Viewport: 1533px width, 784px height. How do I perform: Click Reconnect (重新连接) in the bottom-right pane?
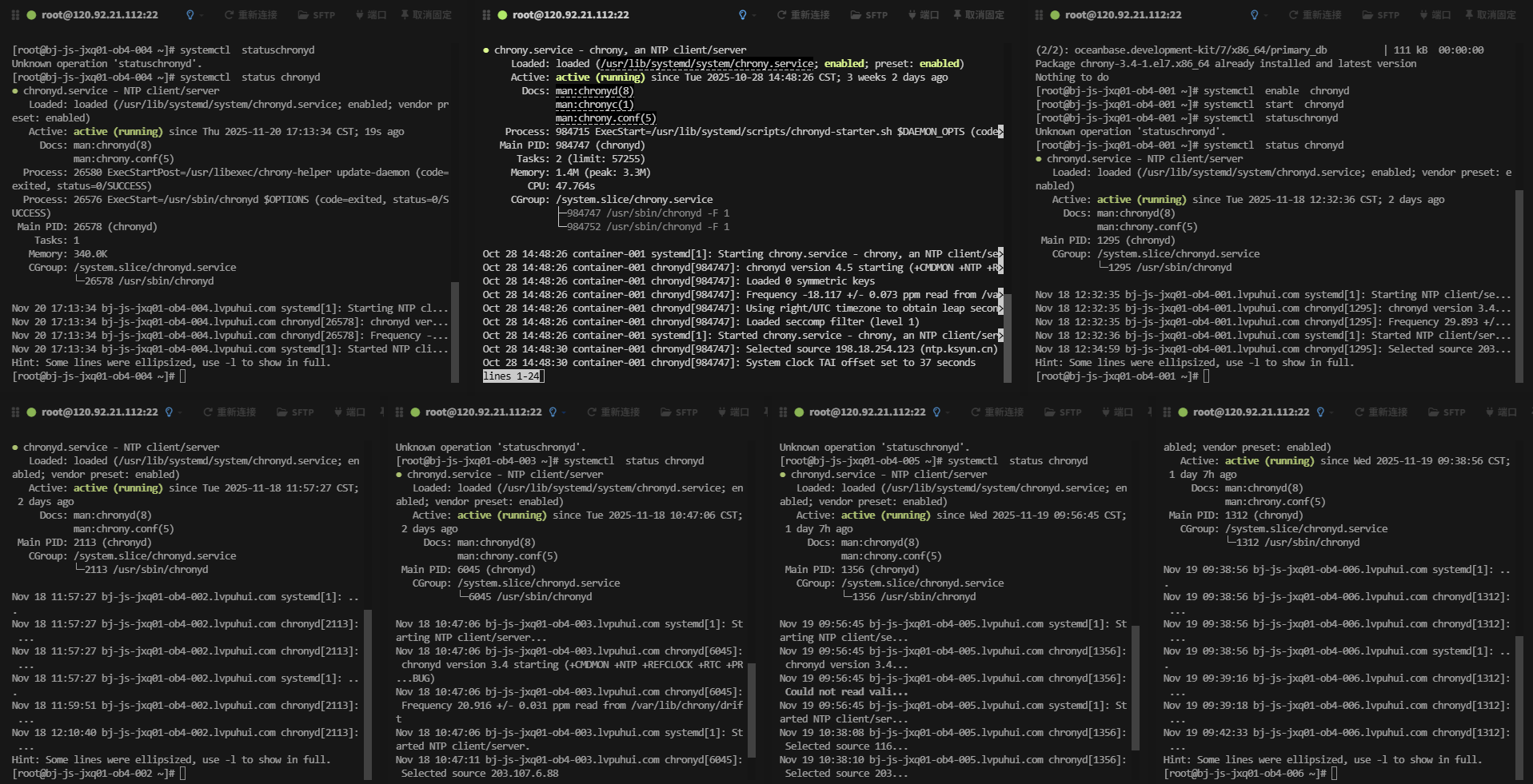coord(1380,412)
